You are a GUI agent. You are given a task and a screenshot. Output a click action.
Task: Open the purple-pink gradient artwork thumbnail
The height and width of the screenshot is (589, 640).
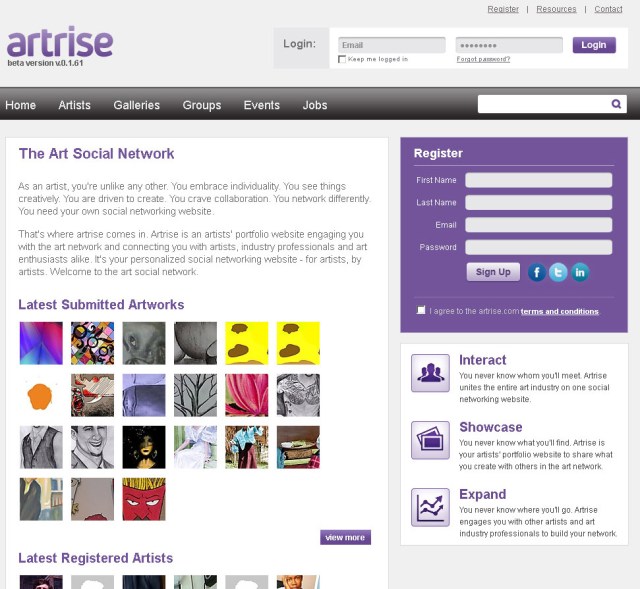(41, 343)
